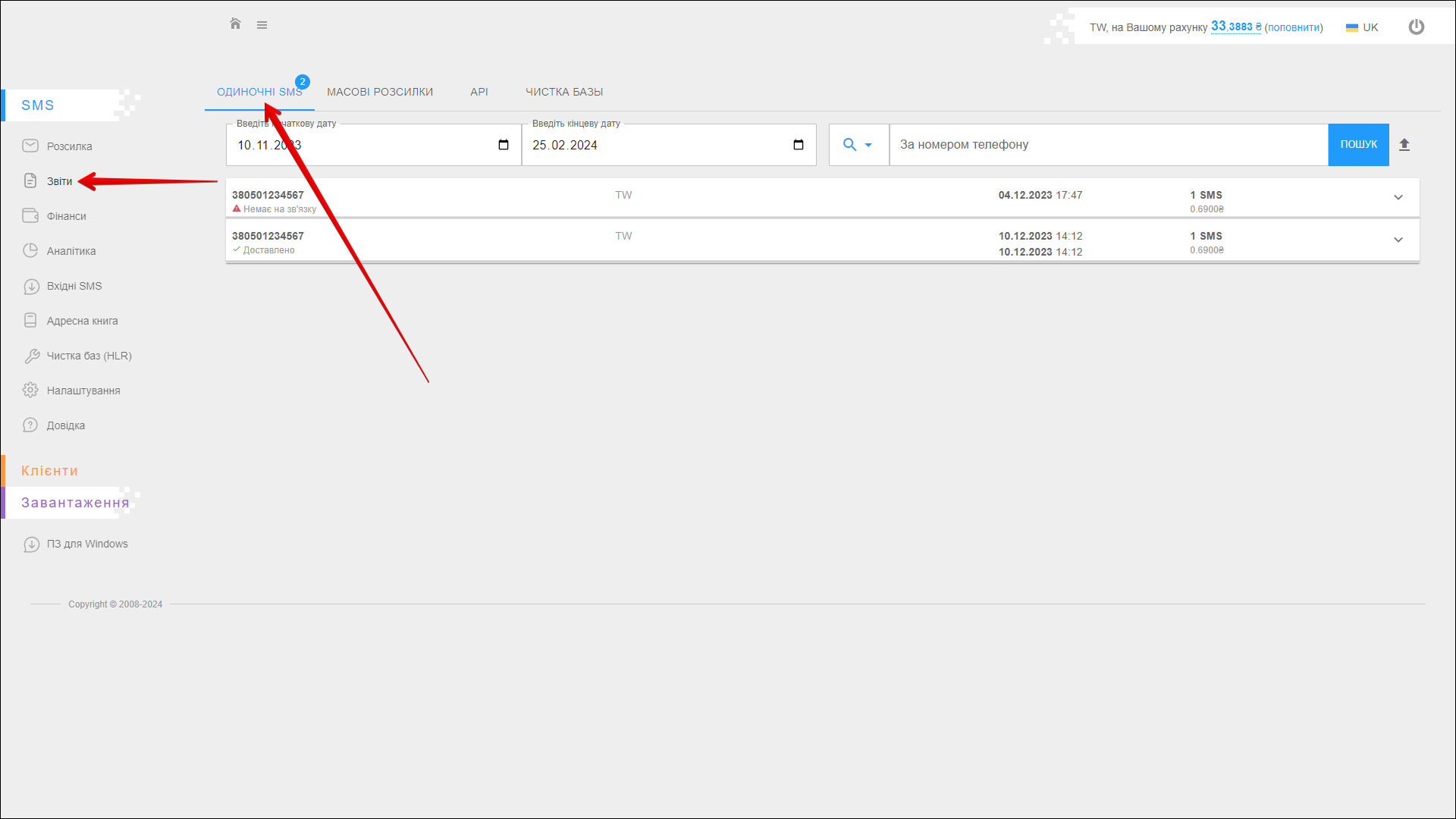This screenshot has height=819, width=1456.
Task: Switch to Масові розсилки tab
Action: (x=379, y=92)
